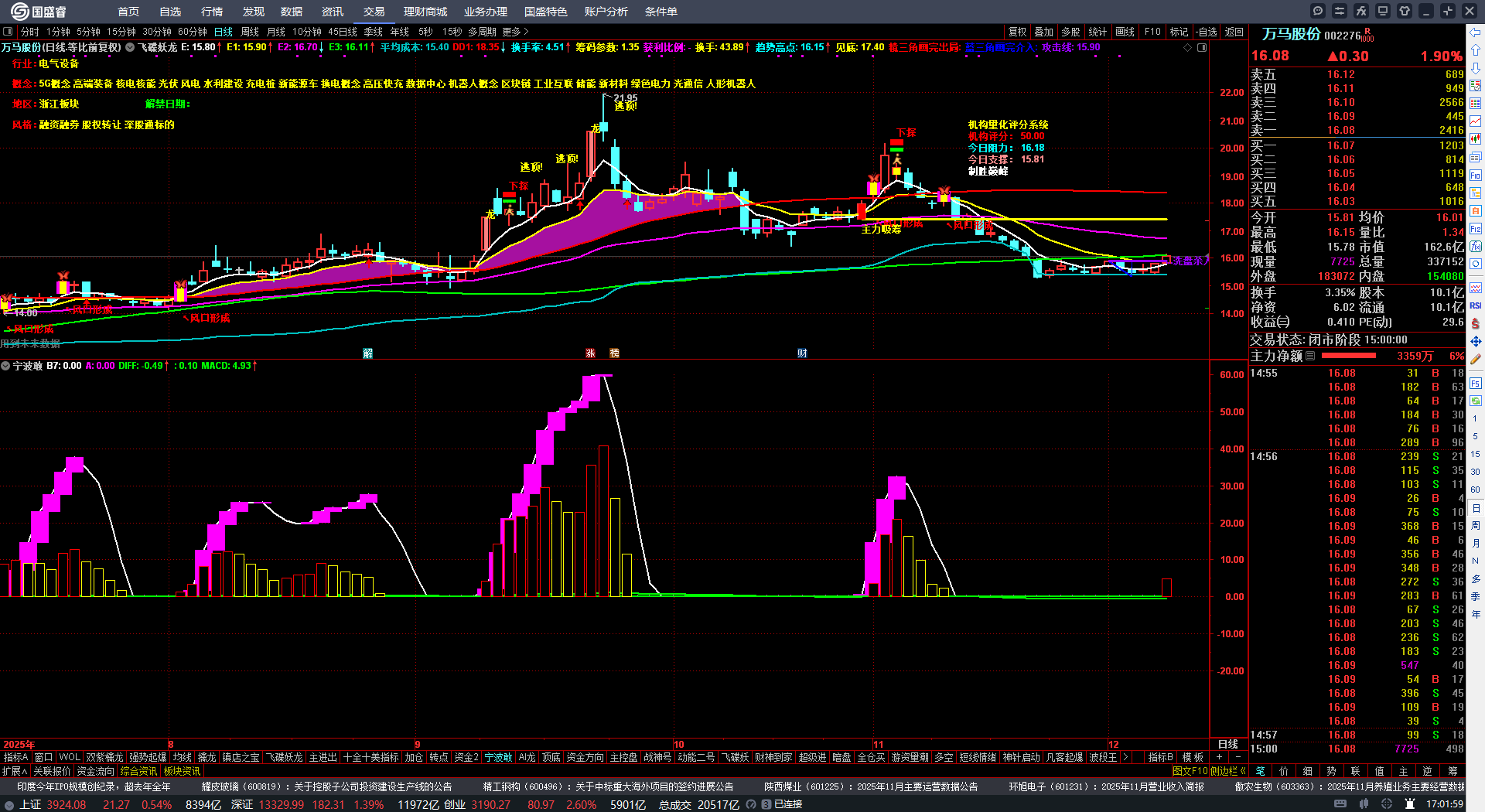The width and height of the screenshot is (1485, 812).
Task: Click the monitor display icon in title bar
Action: coord(1383,11)
